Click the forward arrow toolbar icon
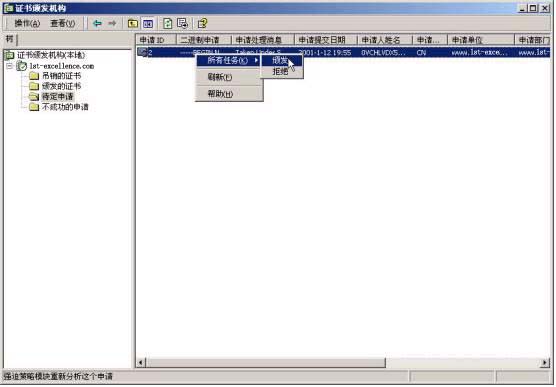This screenshot has width=556, height=387. click(x=112, y=23)
